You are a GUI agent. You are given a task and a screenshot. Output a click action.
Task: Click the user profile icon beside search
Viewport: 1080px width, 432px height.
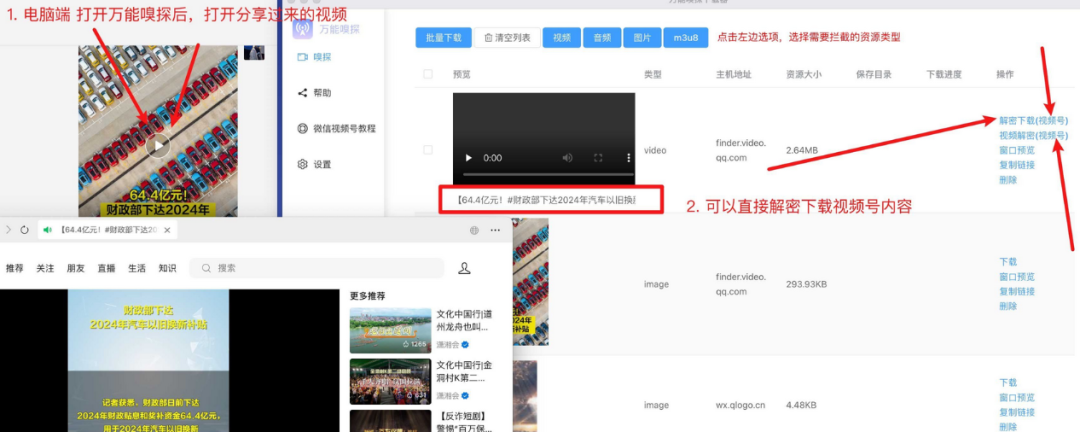click(x=464, y=268)
